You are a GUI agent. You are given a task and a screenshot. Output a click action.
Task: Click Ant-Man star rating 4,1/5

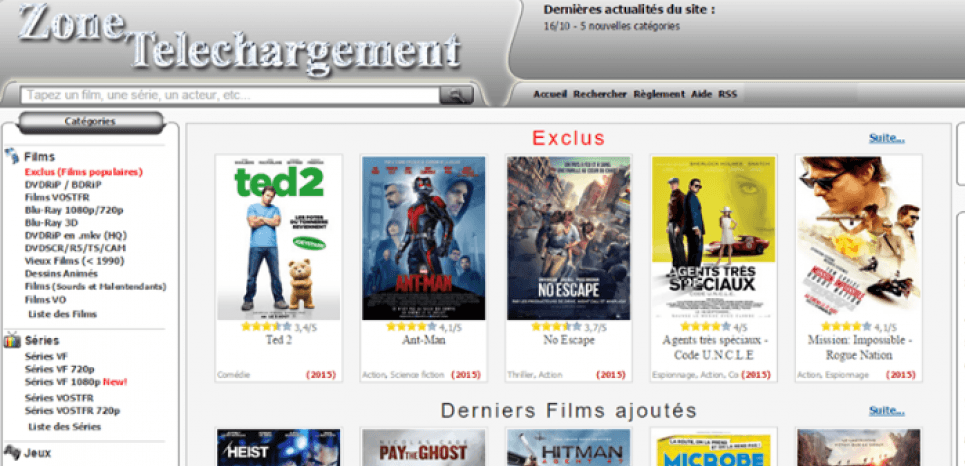coord(423,327)
